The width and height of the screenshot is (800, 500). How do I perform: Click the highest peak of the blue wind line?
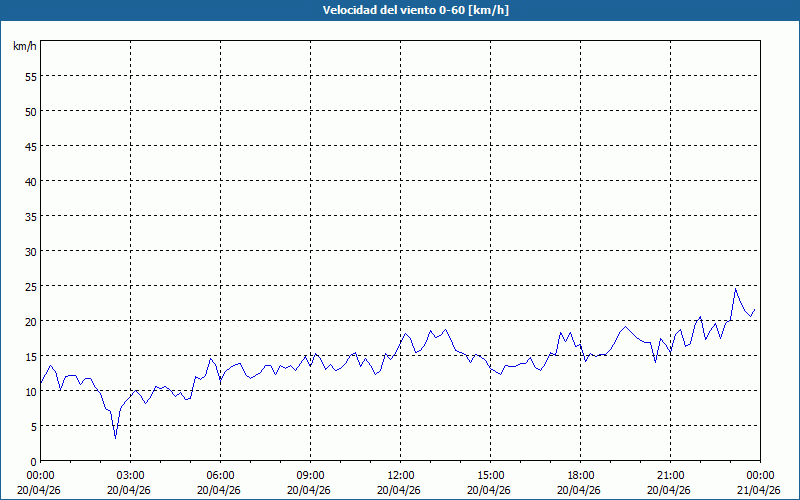735,289
